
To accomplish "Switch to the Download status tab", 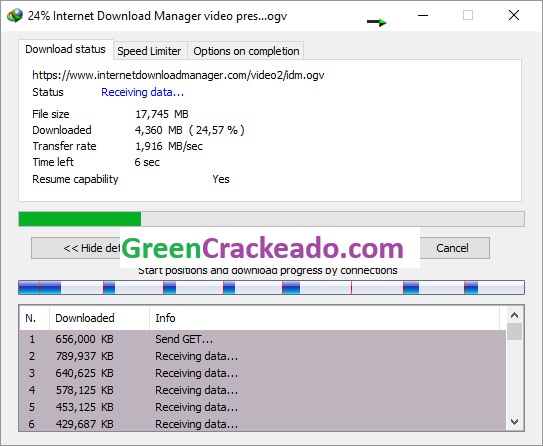I will 65,49.
